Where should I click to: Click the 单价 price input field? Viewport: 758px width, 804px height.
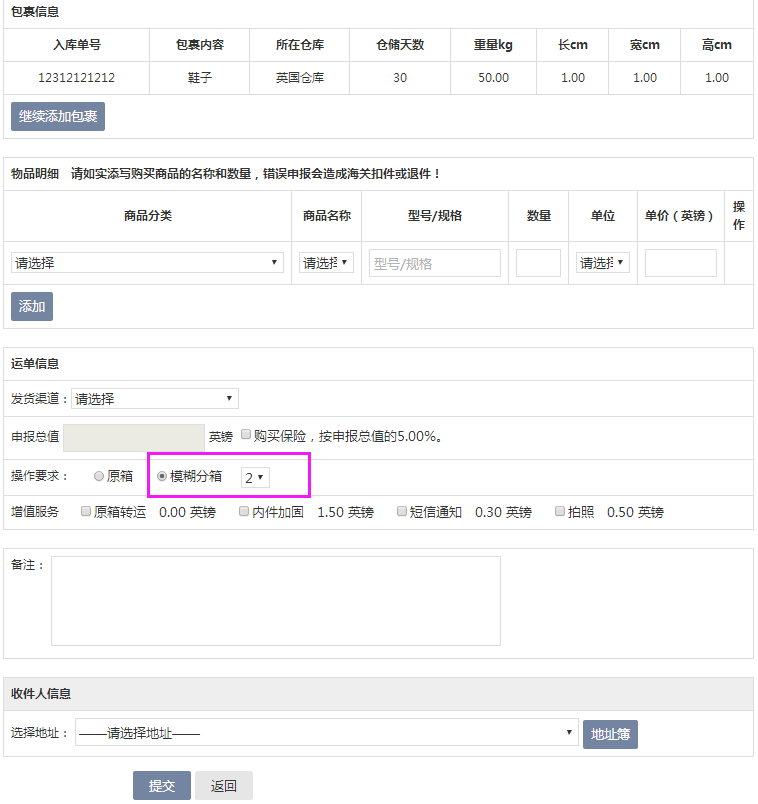pyautogui.click(x=680, y=263)
